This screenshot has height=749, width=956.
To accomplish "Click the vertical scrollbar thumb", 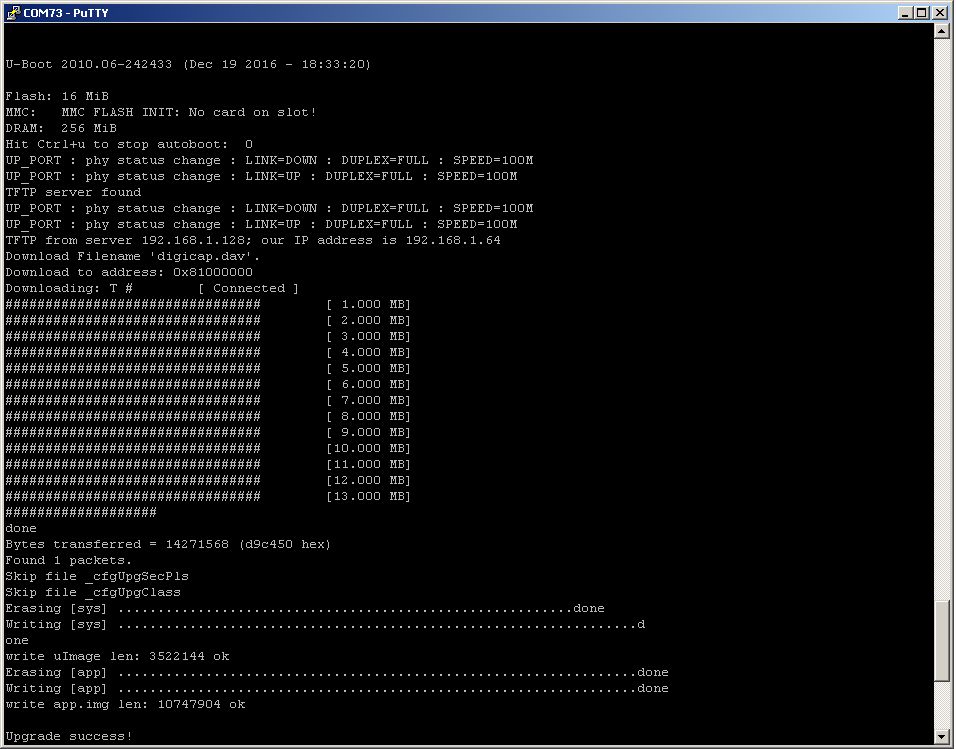I will pos(941,642).
